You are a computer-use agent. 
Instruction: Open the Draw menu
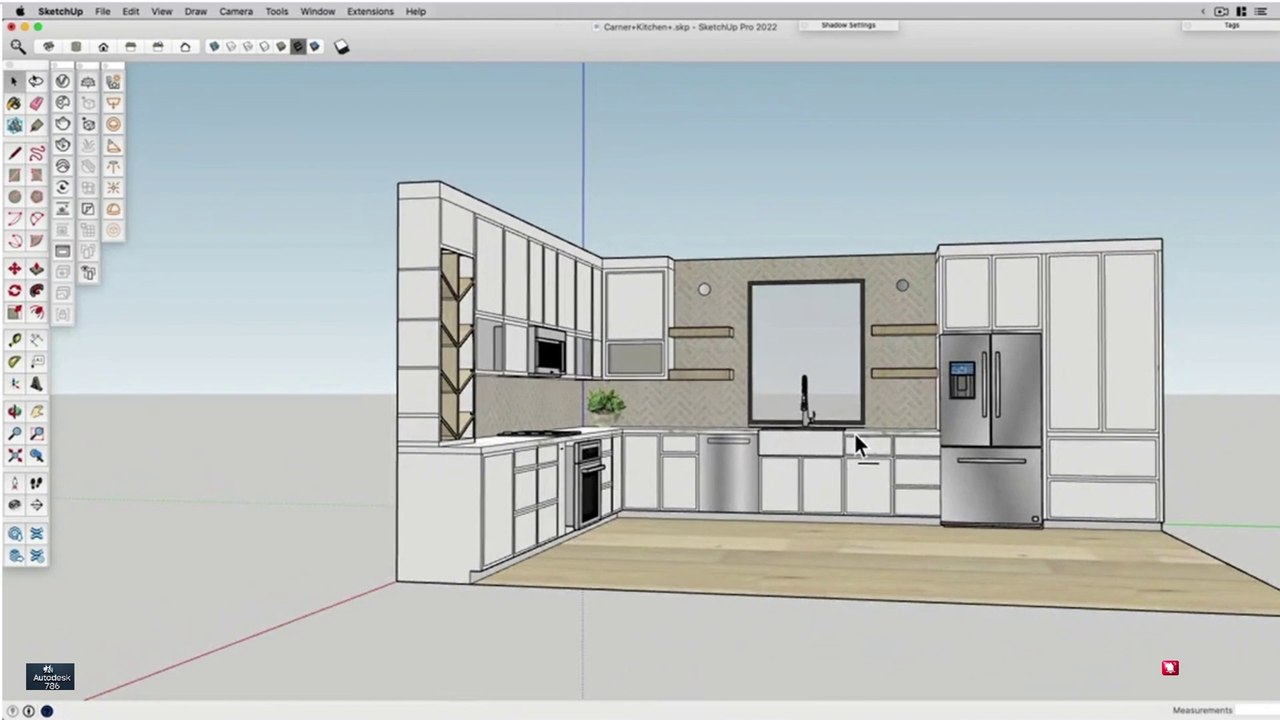196,11
